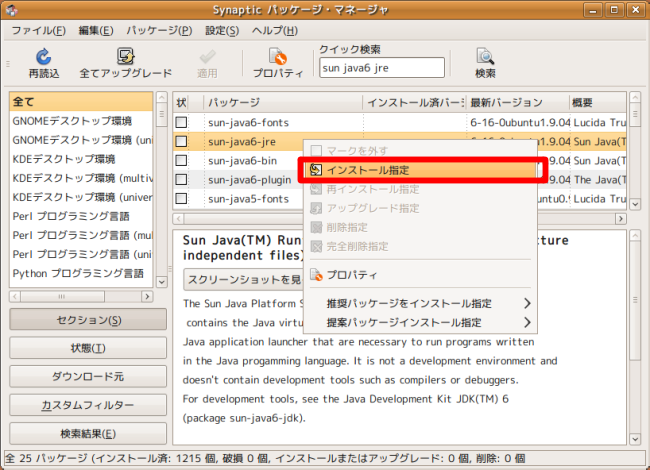This screenshot has height=470, width=650.
Task: Toggle checkbox for sun-java6-plugin package
Action: click(x=181, y=179)
